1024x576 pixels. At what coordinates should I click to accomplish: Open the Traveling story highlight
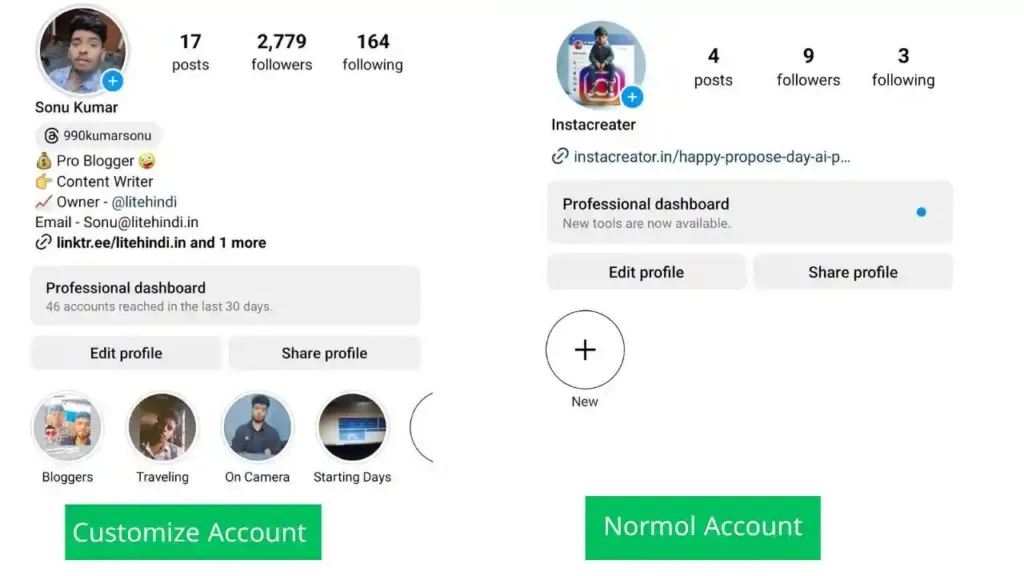point(162,427)
